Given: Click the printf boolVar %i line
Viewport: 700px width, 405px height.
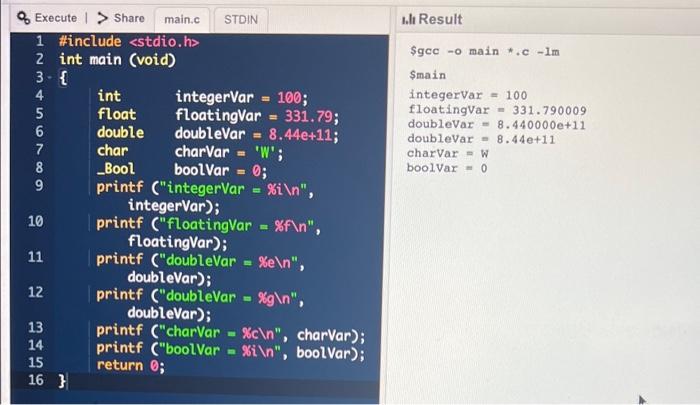Looking at the screenshot, I should point(231,351).
